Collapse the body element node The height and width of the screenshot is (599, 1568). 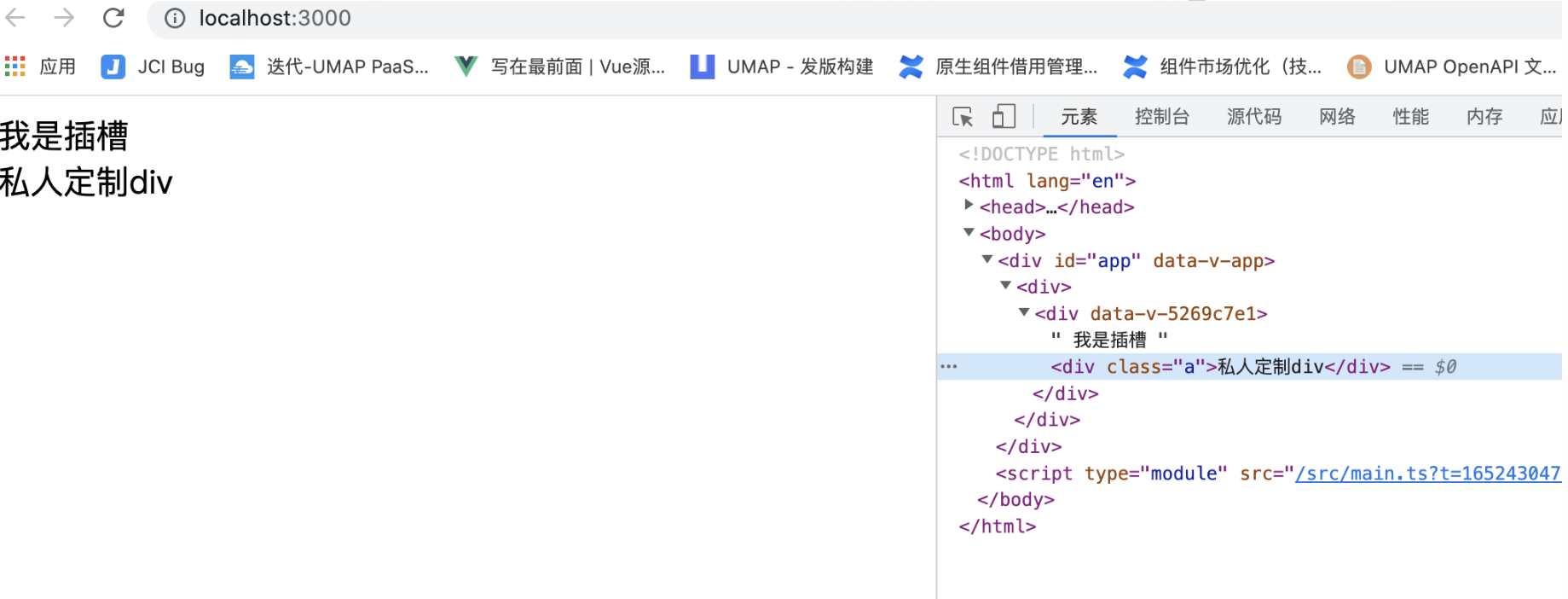969,233
